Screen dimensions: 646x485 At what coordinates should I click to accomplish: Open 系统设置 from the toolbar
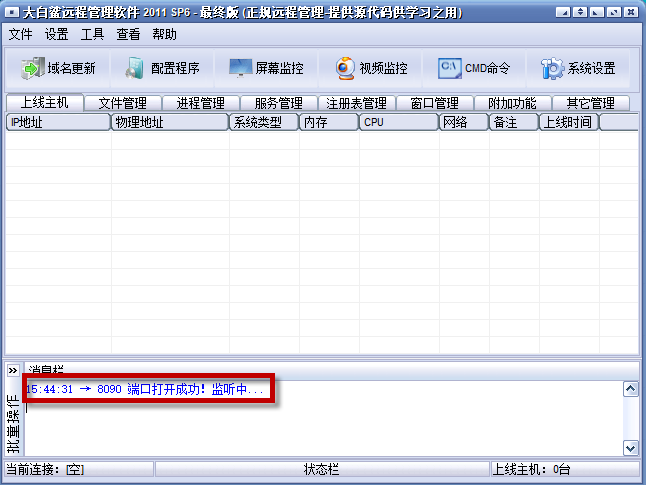click(x=579, y=68)
